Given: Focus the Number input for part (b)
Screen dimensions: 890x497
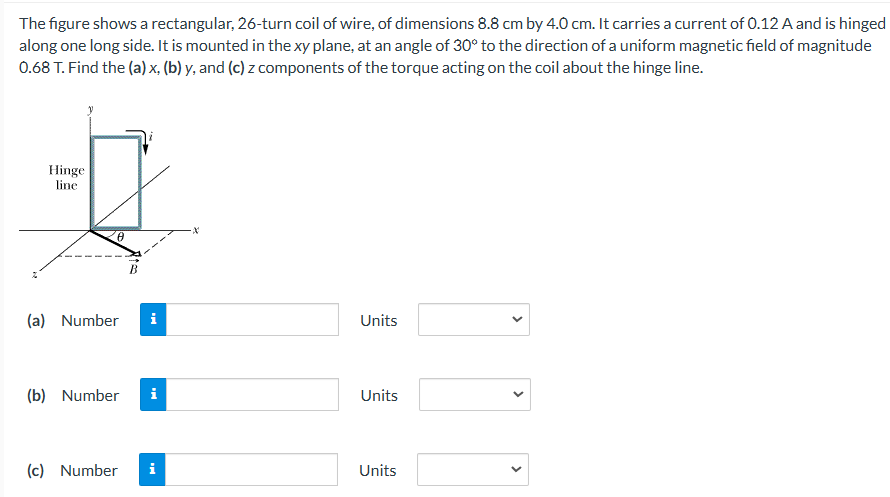Looking at the screenshot, I should tap(253, 394).
